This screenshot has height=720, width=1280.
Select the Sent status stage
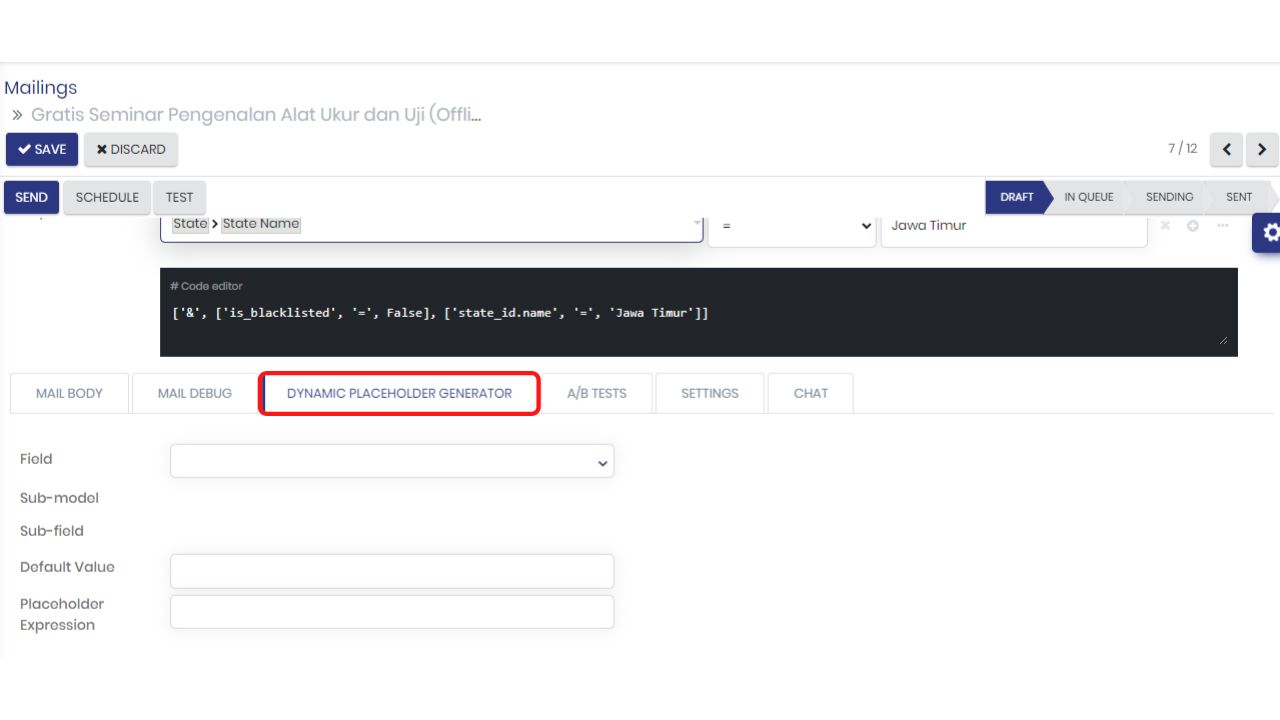pos(1239,197)
